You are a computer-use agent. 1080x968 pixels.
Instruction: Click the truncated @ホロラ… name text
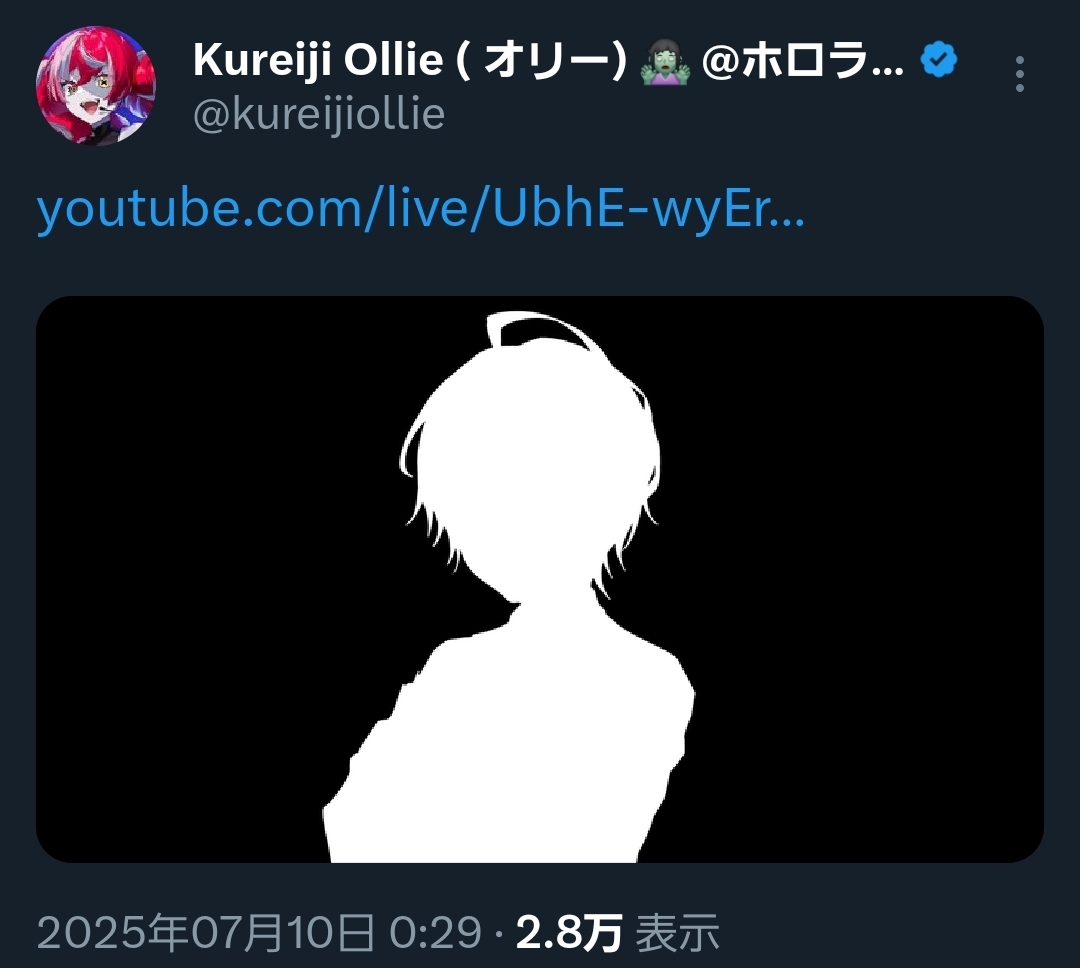coord(803,60)
